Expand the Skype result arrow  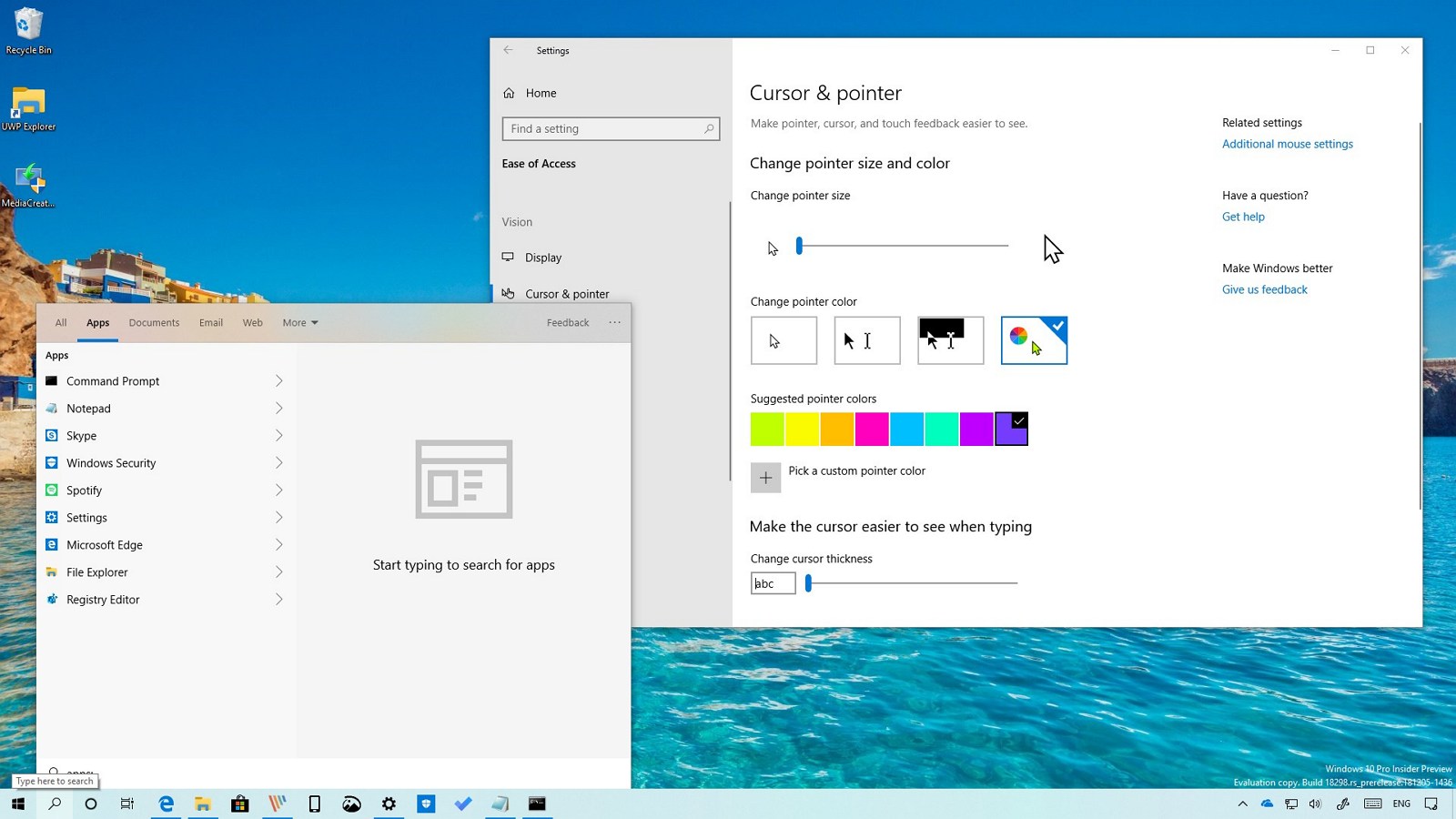(x=279, y=435)
